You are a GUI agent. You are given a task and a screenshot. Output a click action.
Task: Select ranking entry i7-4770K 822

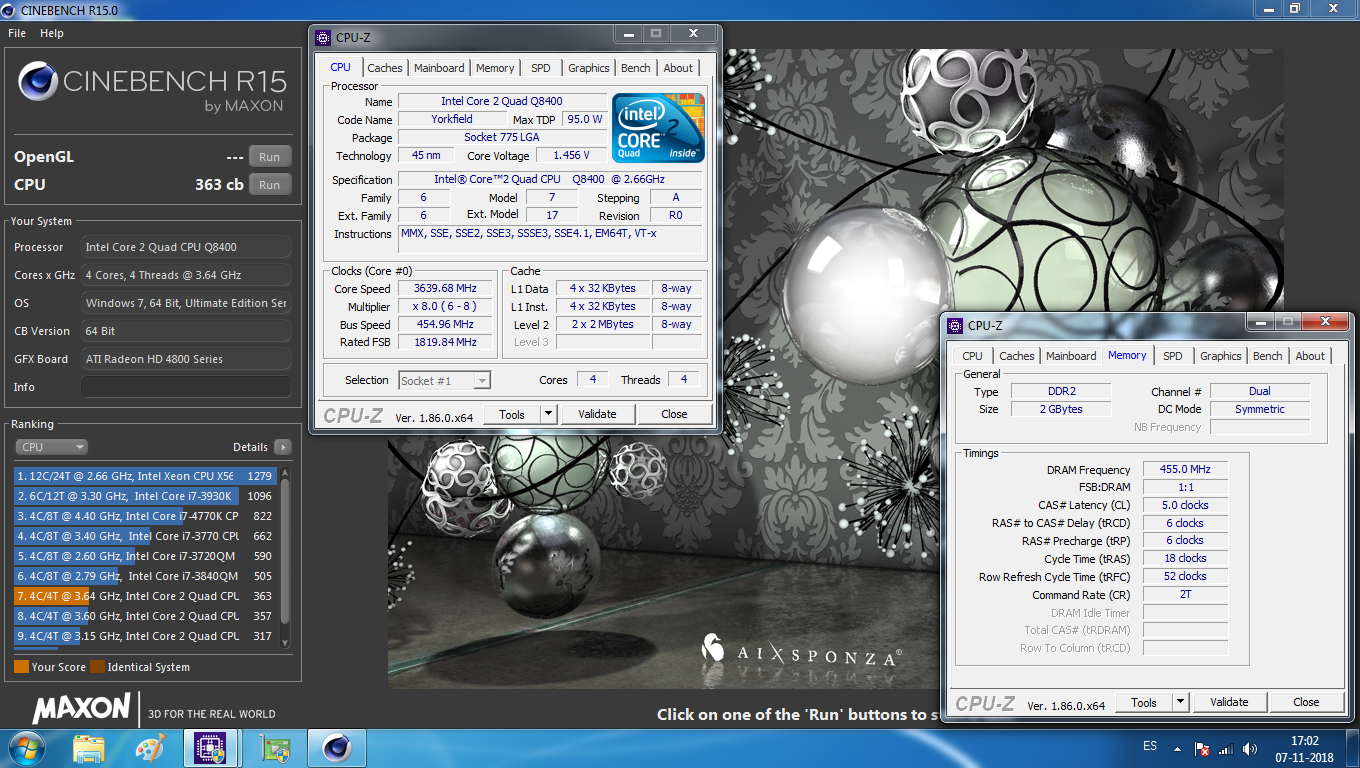pyautogui.click(x=145, y=516)
